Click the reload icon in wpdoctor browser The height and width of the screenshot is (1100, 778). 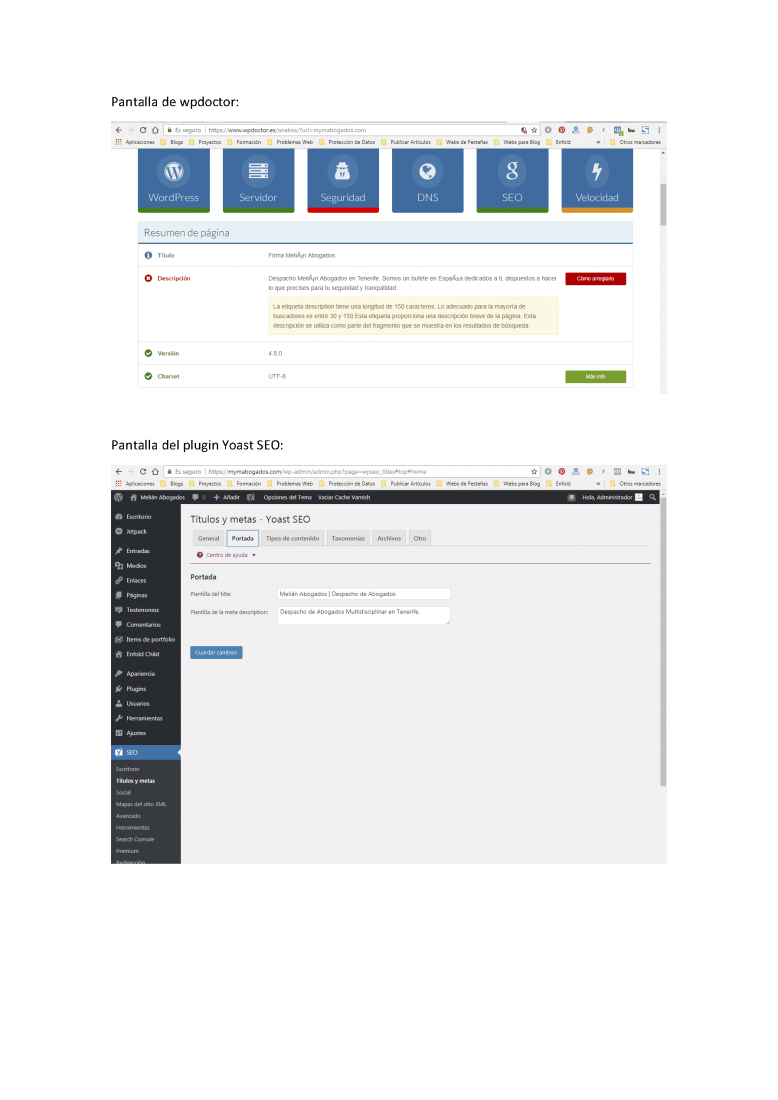(143, 130)
